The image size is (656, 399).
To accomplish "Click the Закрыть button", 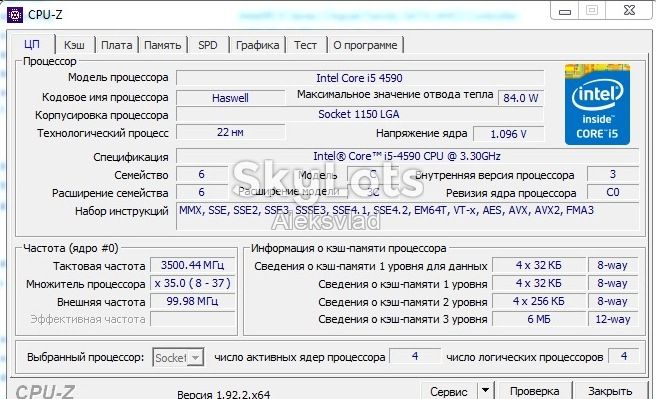I will coord(610,391).
